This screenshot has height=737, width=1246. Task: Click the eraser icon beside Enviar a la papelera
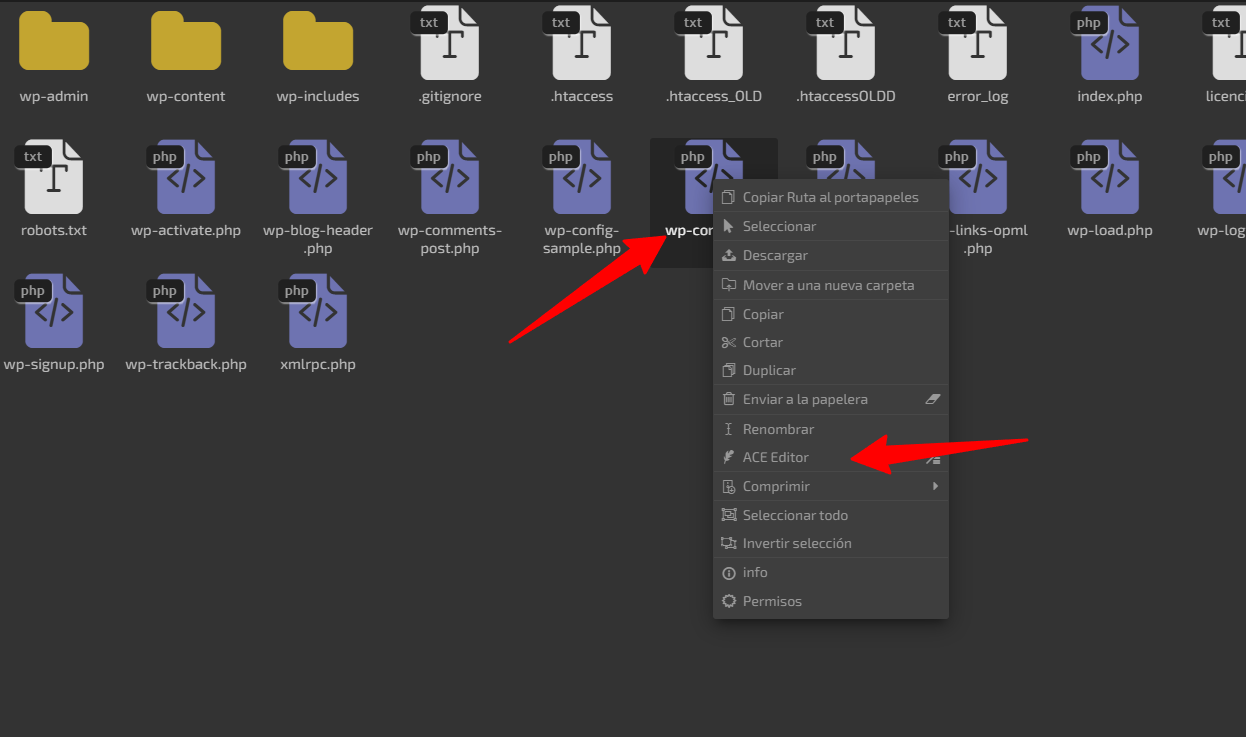[x=933, y=399]
